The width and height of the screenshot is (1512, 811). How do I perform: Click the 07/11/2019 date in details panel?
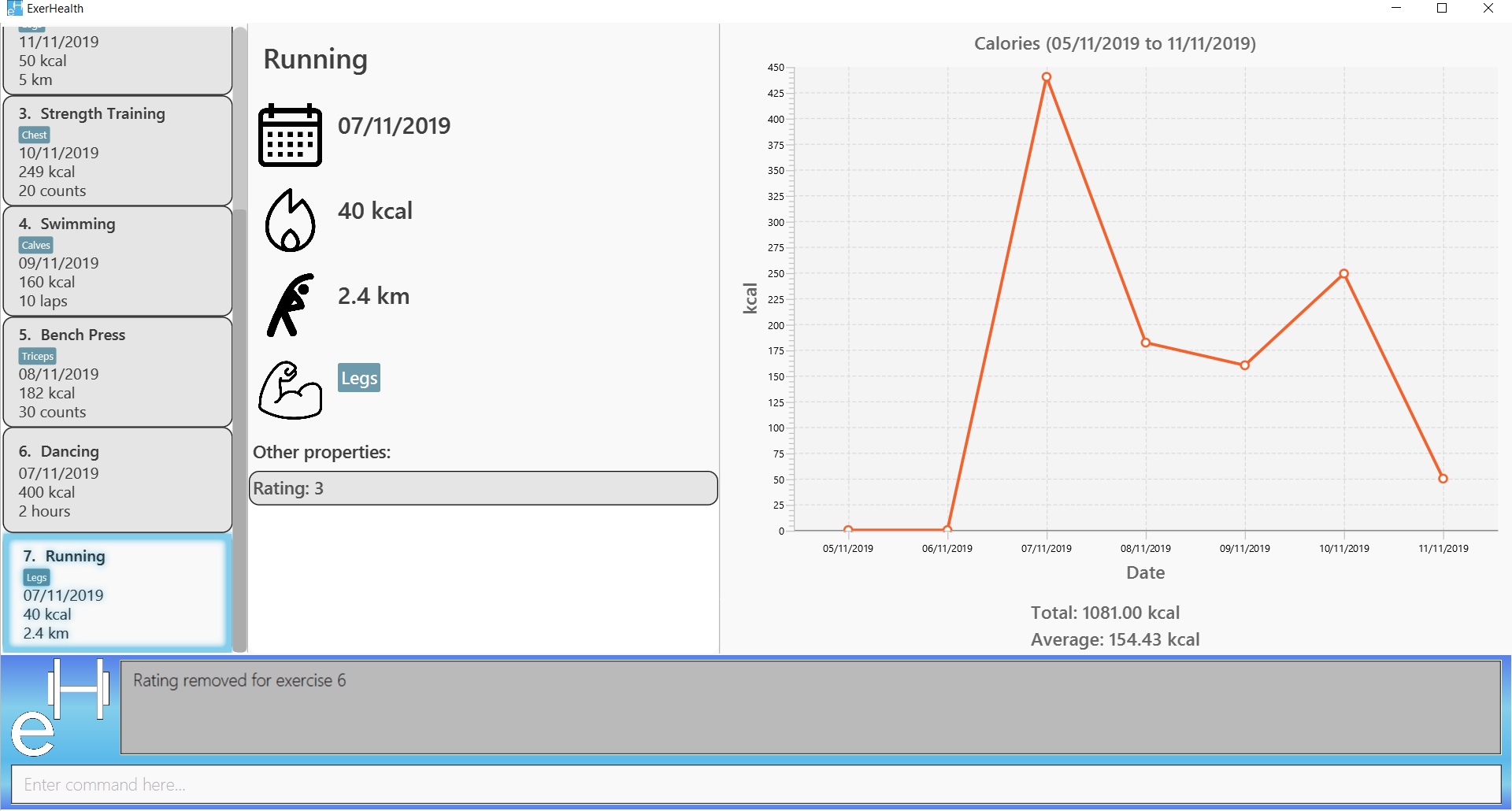coord(394,126)
